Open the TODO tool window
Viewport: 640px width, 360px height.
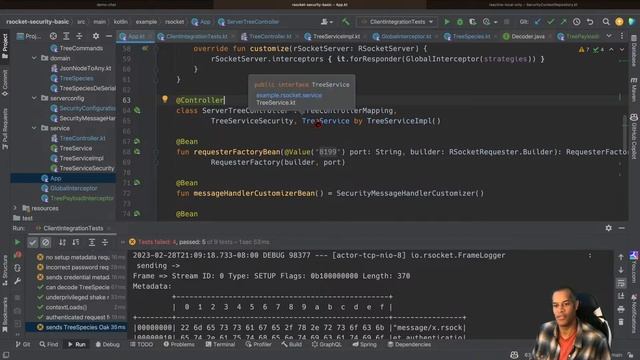pyautogui.click(x=141, y=344)
